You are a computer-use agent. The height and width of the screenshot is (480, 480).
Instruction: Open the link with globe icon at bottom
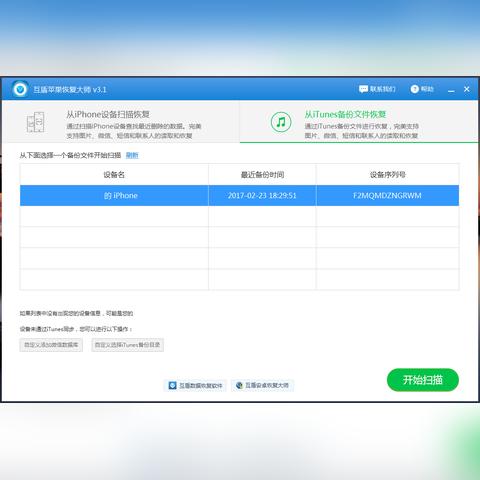pos(262,385)
